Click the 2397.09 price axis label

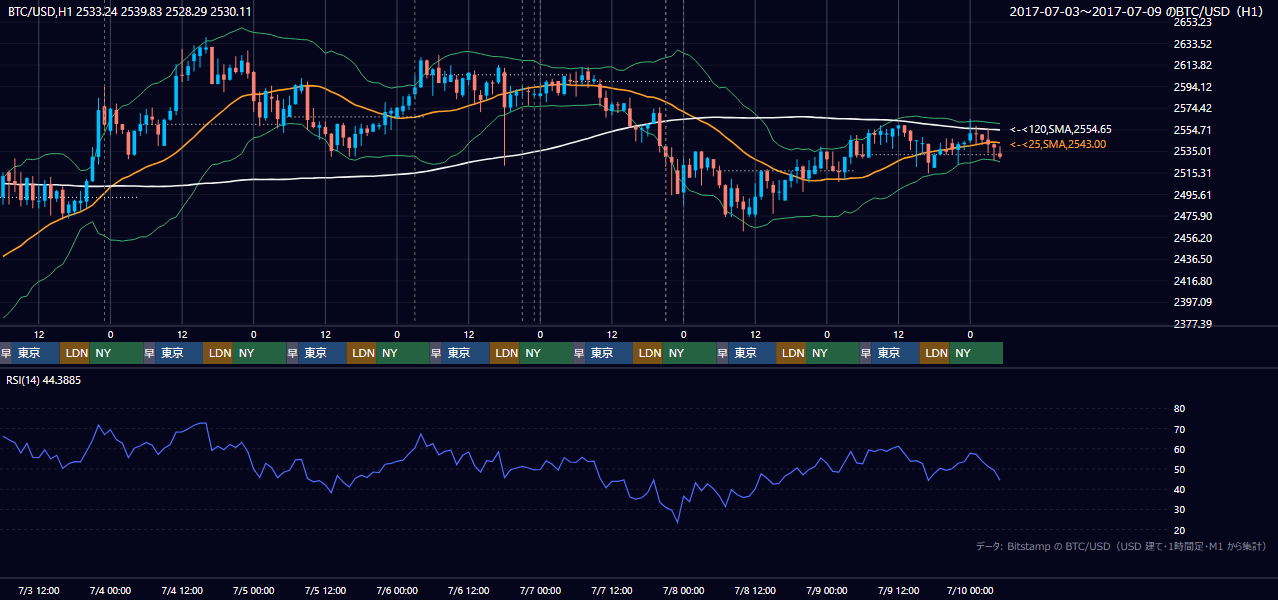click(x=1192, y=302)
